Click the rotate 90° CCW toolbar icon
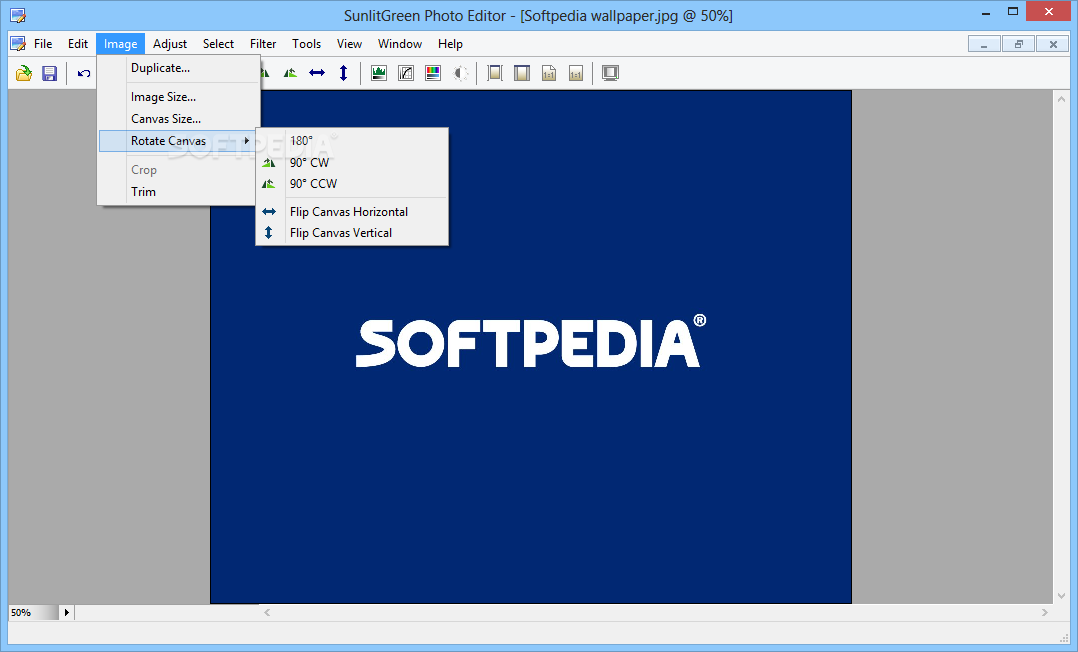This screenshot has width=1078, height=652. [x=290, y=72]
